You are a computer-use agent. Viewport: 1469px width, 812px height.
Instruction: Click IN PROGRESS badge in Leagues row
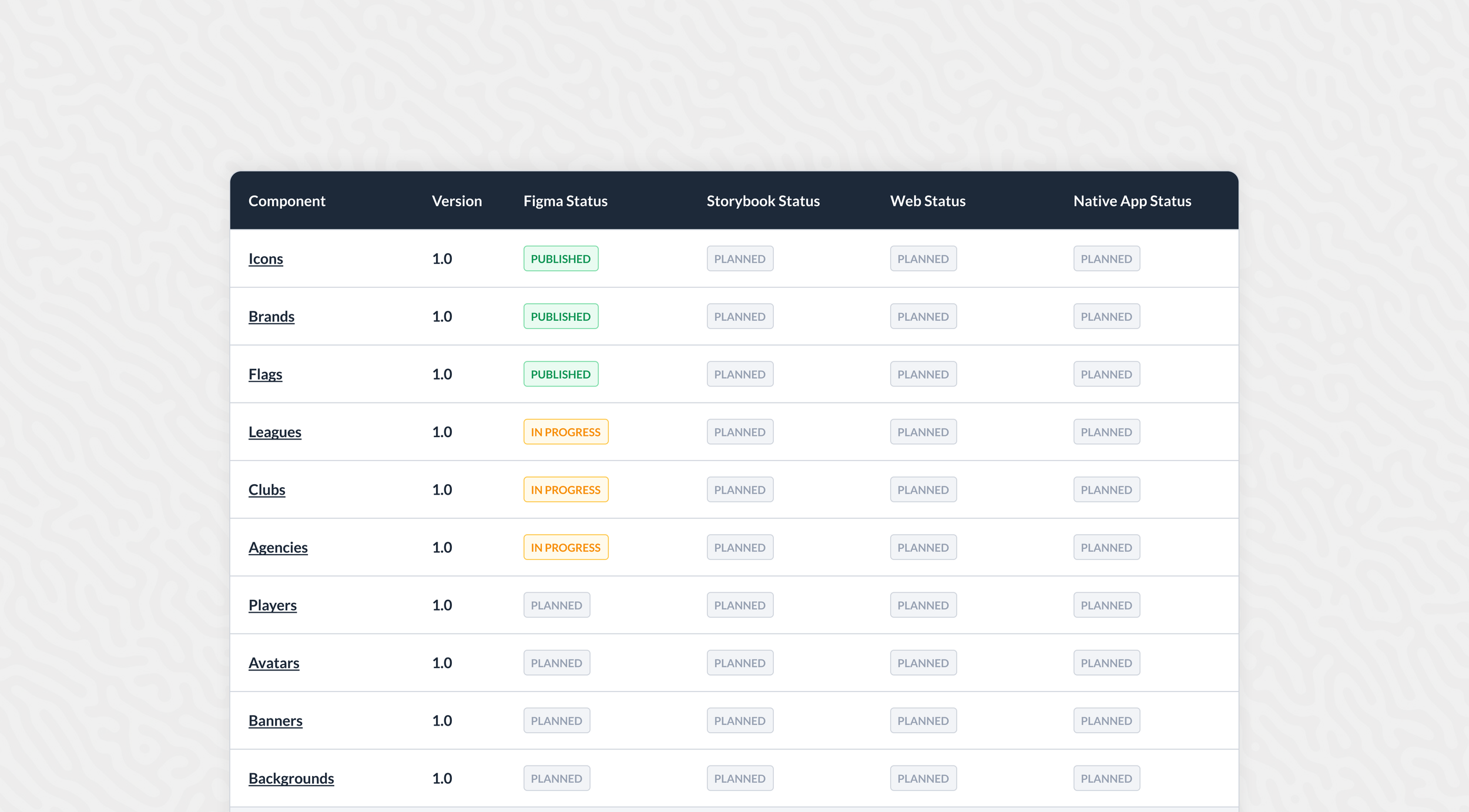566,432
